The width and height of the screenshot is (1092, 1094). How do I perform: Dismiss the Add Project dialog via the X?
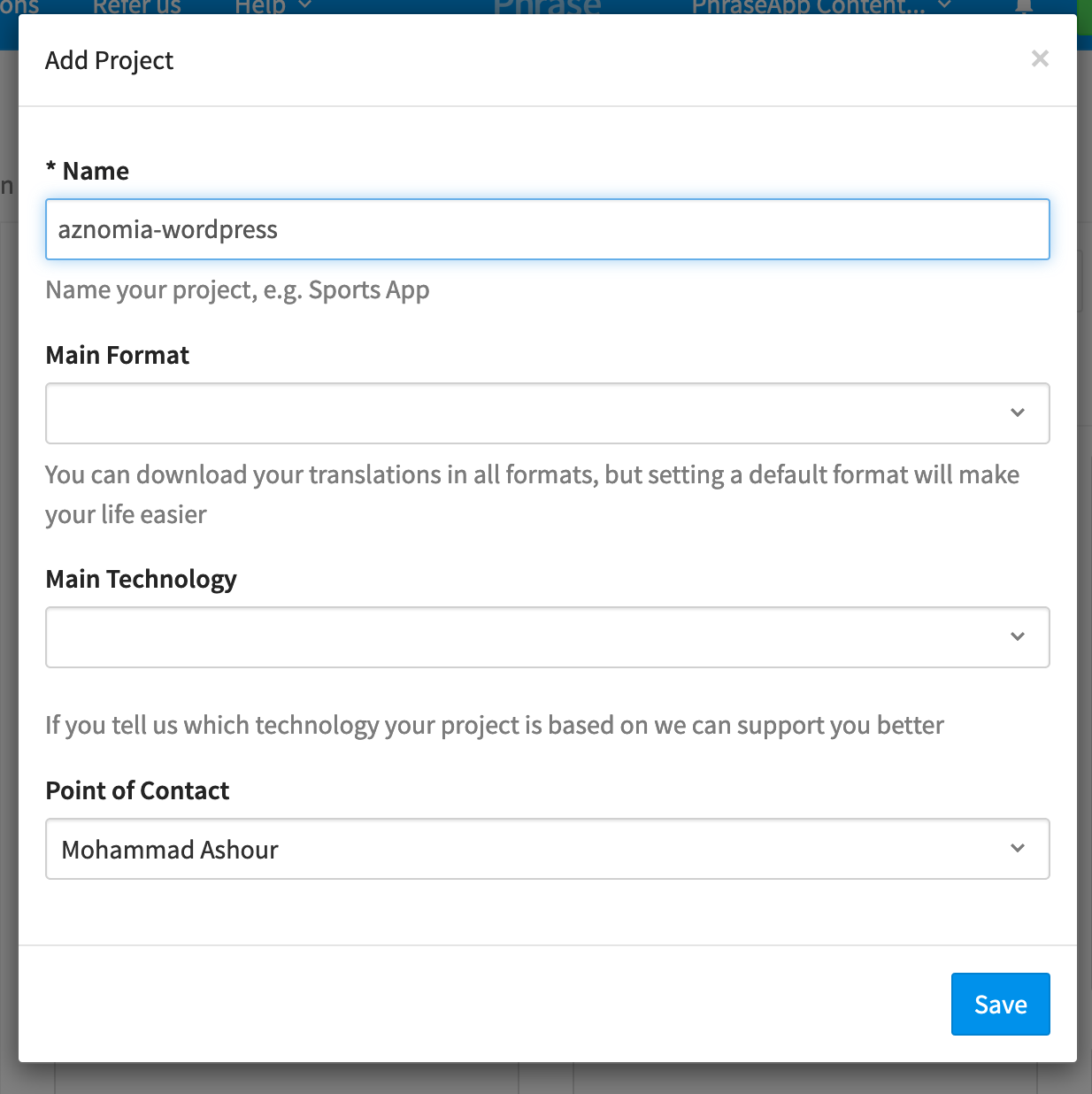coord(1040,58)
